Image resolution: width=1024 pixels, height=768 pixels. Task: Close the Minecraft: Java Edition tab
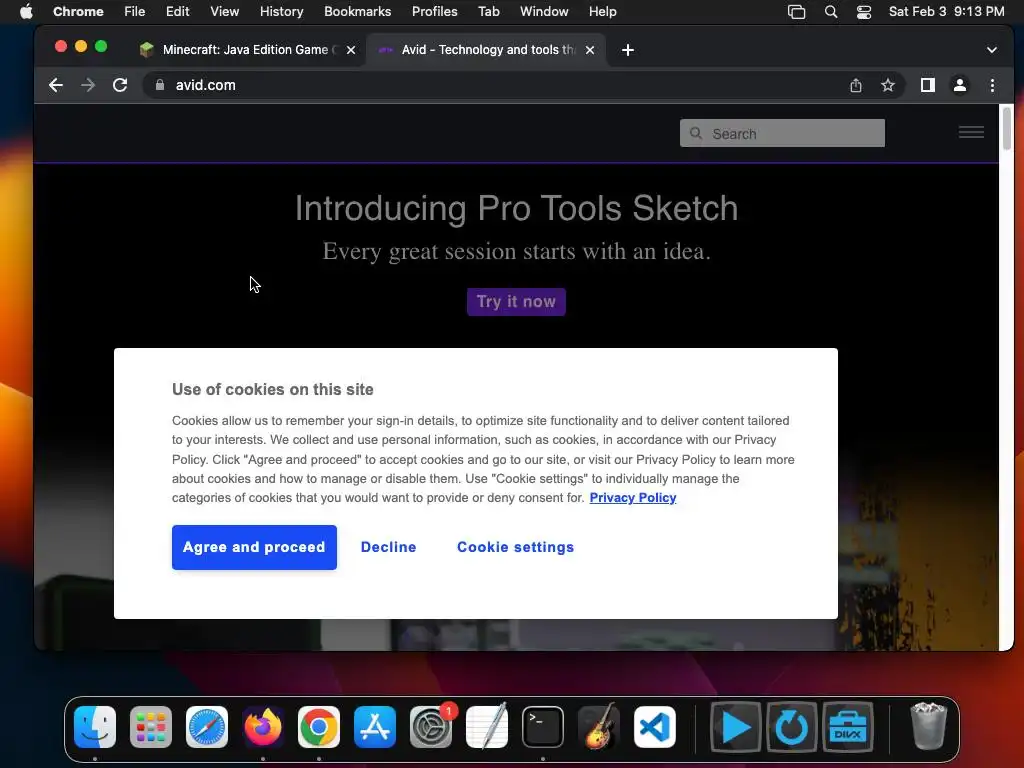[351, 50]
